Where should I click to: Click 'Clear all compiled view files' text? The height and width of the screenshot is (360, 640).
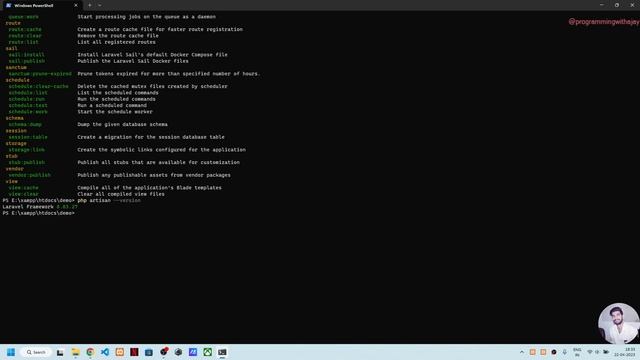click(x=121, y=194)
